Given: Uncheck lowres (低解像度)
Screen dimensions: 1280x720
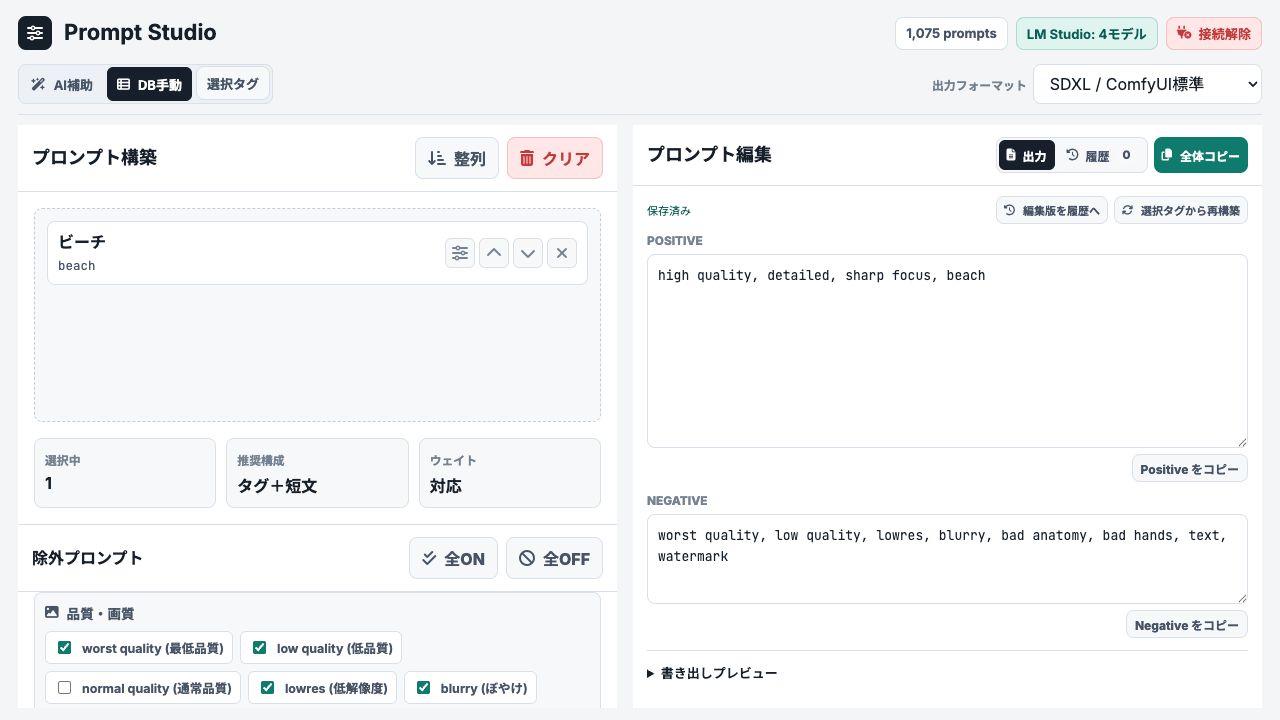Looking at the screenshot, I should (x=268, y=688).
